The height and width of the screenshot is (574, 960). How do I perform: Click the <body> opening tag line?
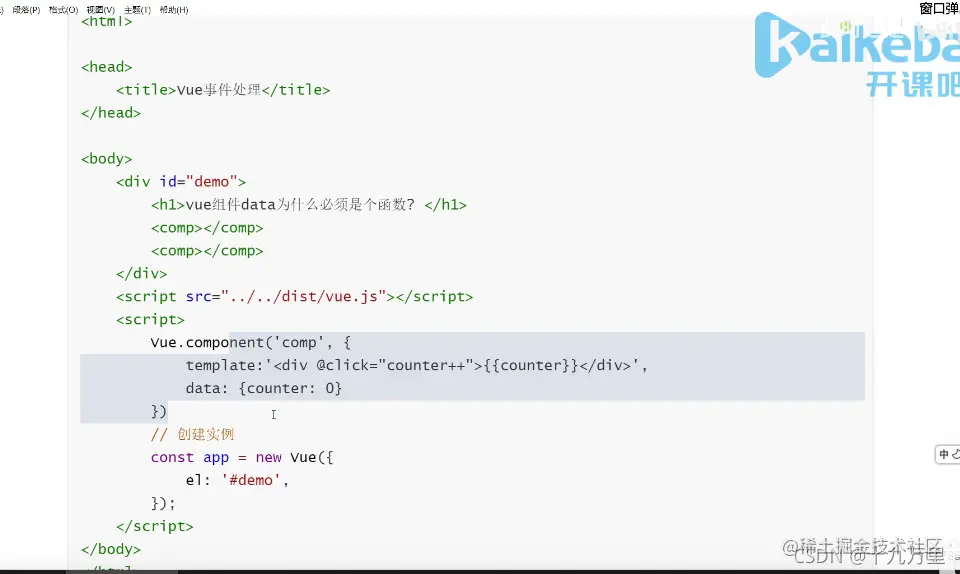[x=107, y=158]
